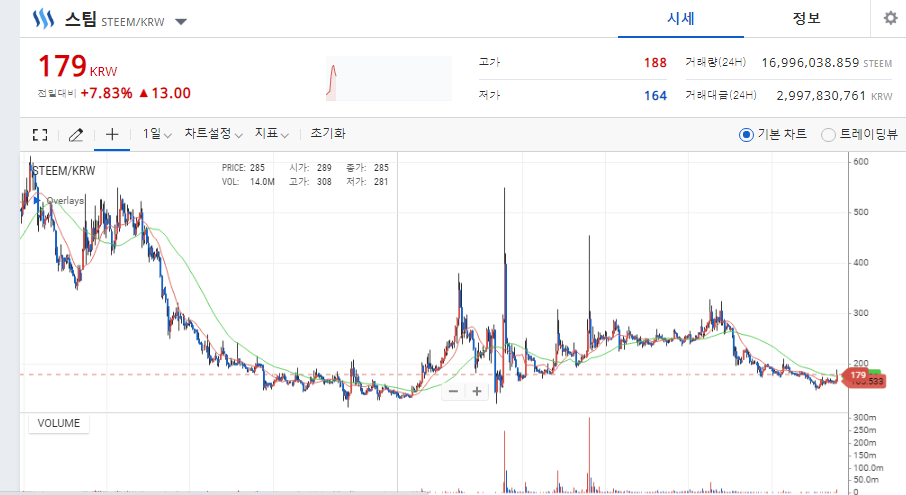This screenshot has height=495, width=906.
Task: Zoom out chart with minus button
Action: (x=454, y=392)
